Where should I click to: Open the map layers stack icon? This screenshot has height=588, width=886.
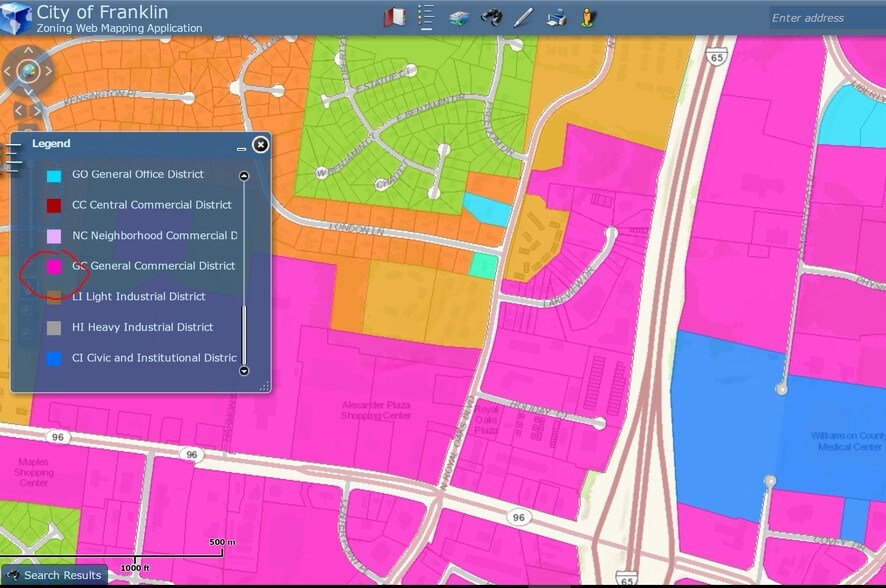click(458, 18)
